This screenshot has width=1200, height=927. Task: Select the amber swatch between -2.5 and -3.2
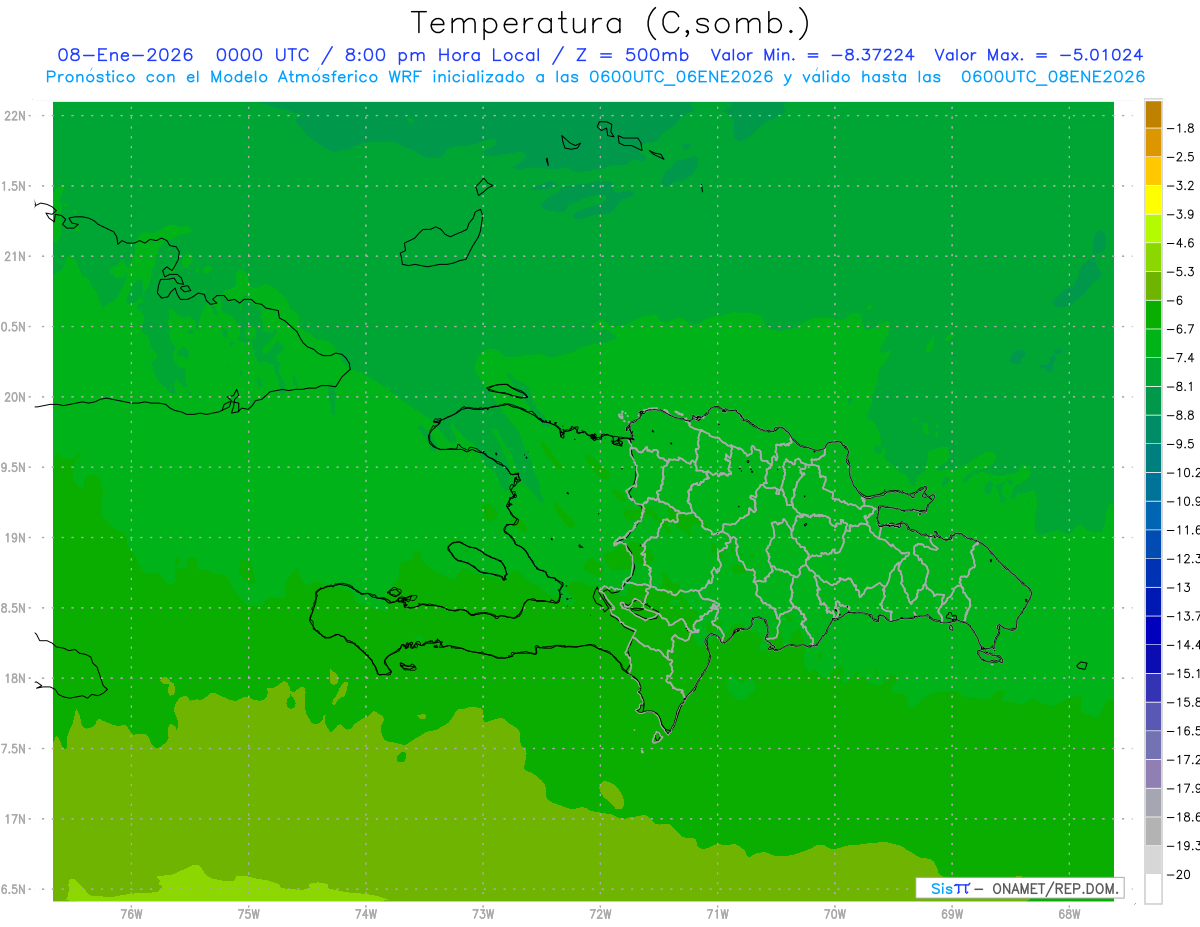click(x=1153, y=171)
